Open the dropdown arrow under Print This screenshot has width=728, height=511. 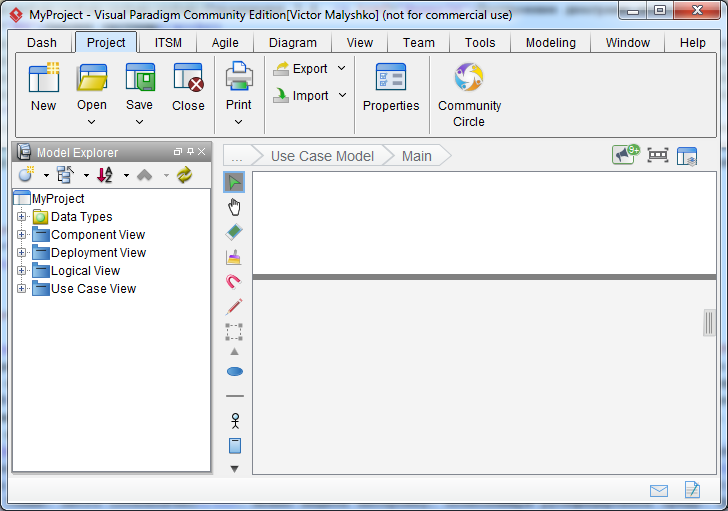pyautogui.click(x=238, y=122)
